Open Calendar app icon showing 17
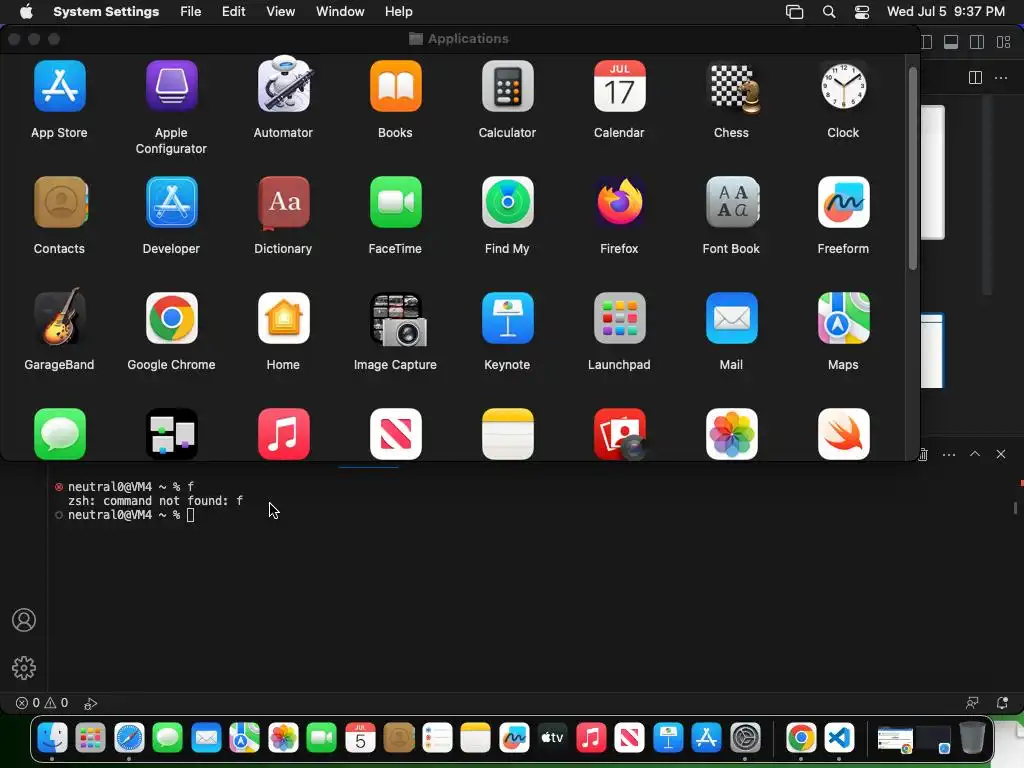1024x768 pixels. (x=619, y=86)
